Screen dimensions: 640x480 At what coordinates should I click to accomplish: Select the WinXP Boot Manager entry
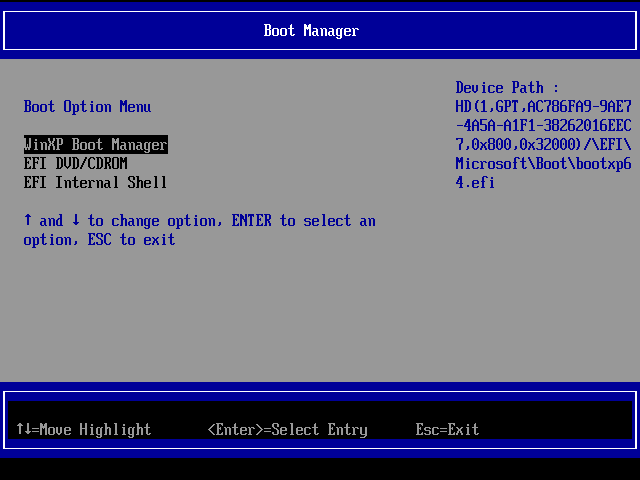click(96, 144)
